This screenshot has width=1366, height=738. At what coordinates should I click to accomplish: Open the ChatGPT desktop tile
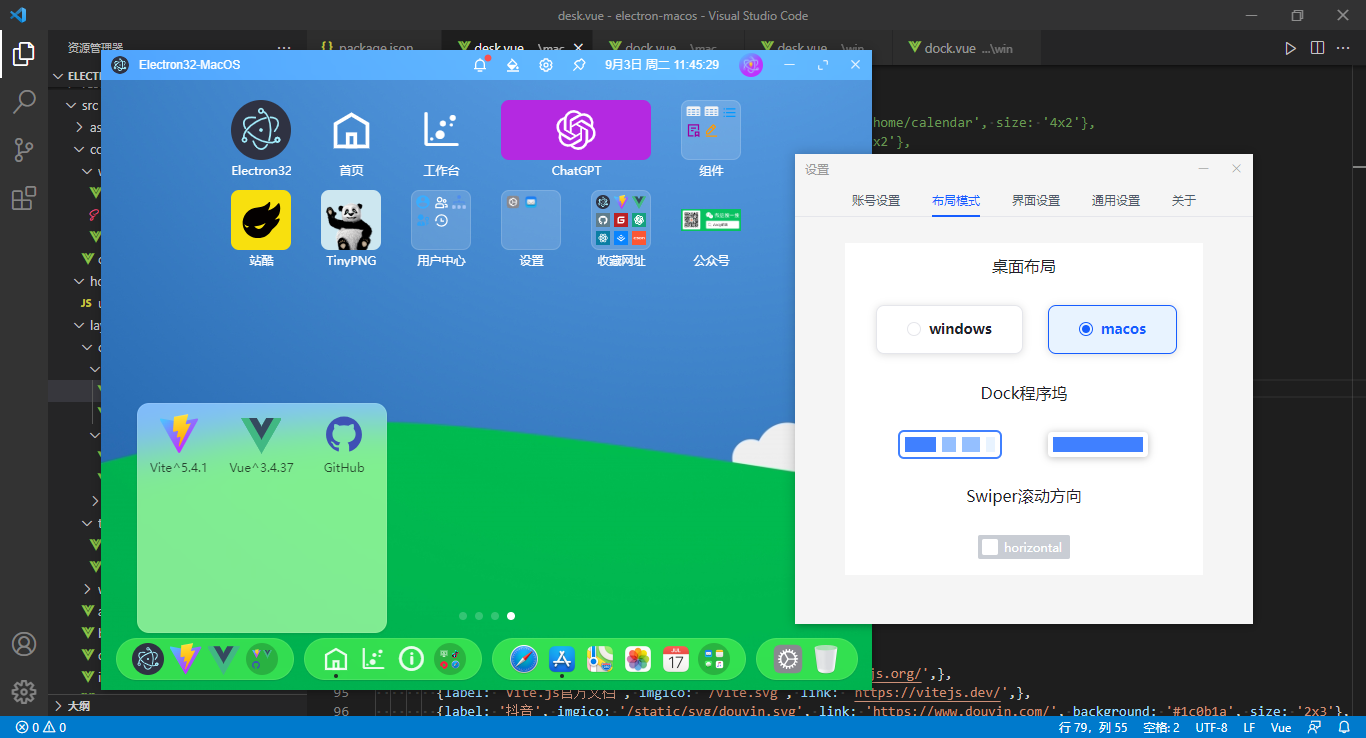(575, 130)
